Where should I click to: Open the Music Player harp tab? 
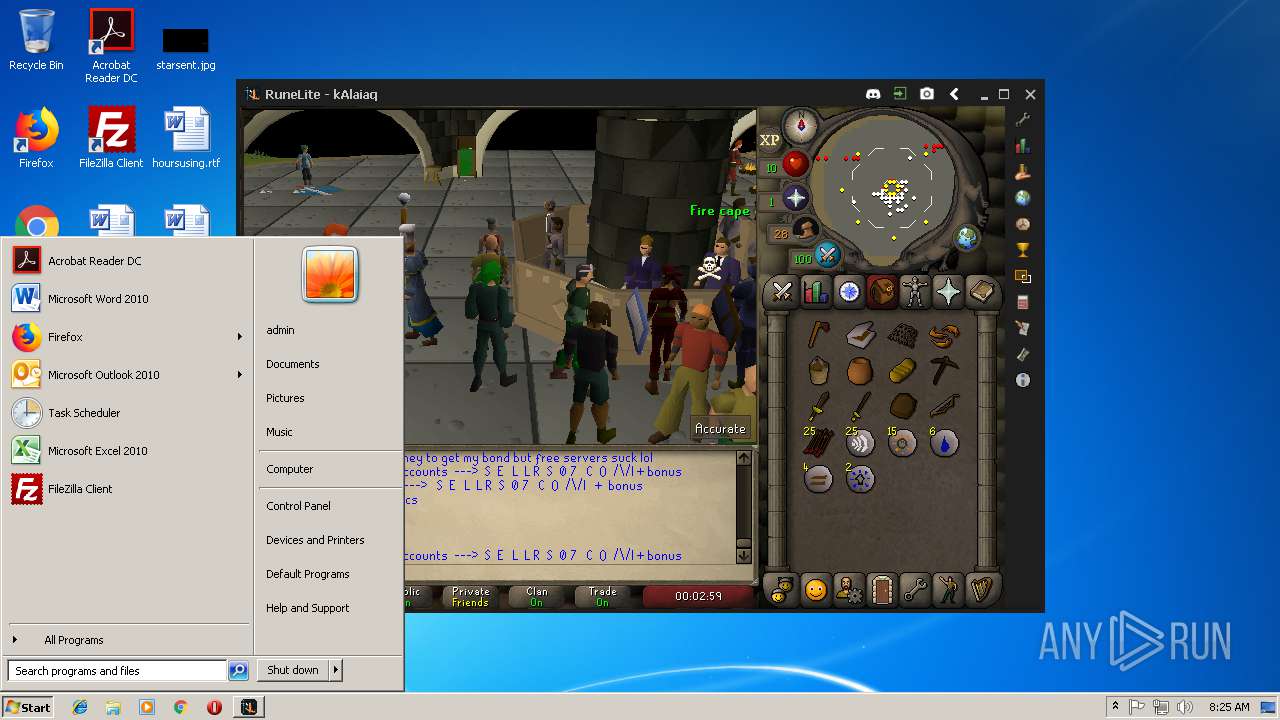982,590
